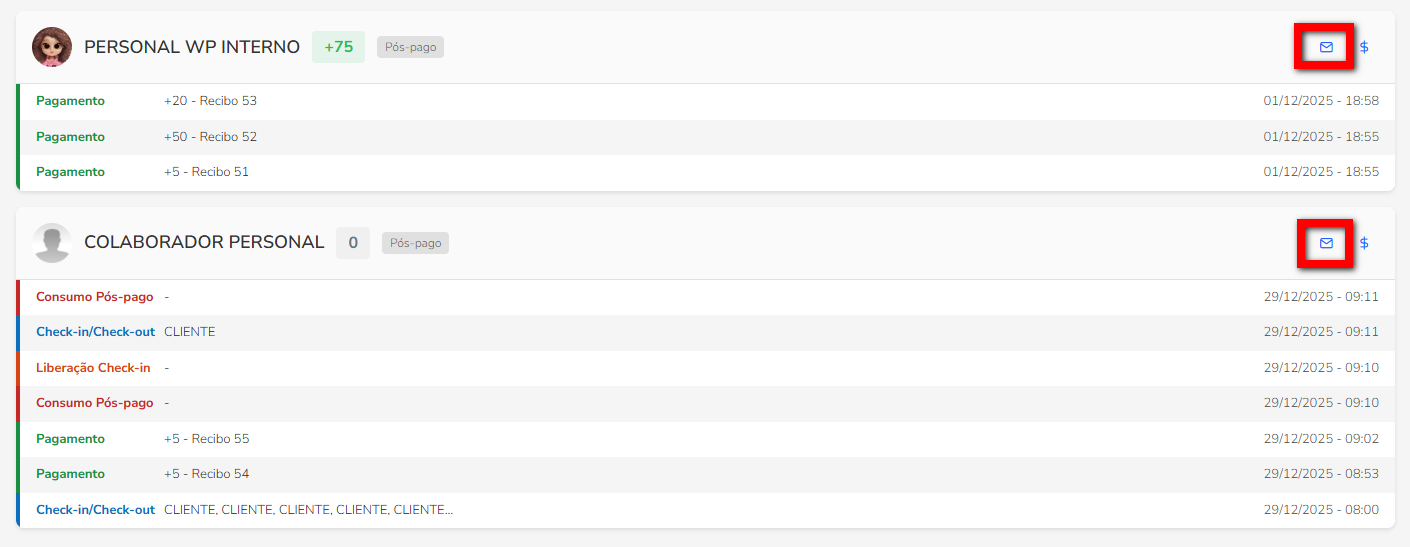Click the +75 balance badge
Viewport: 1410px width, 547px height.
(338, 47)
